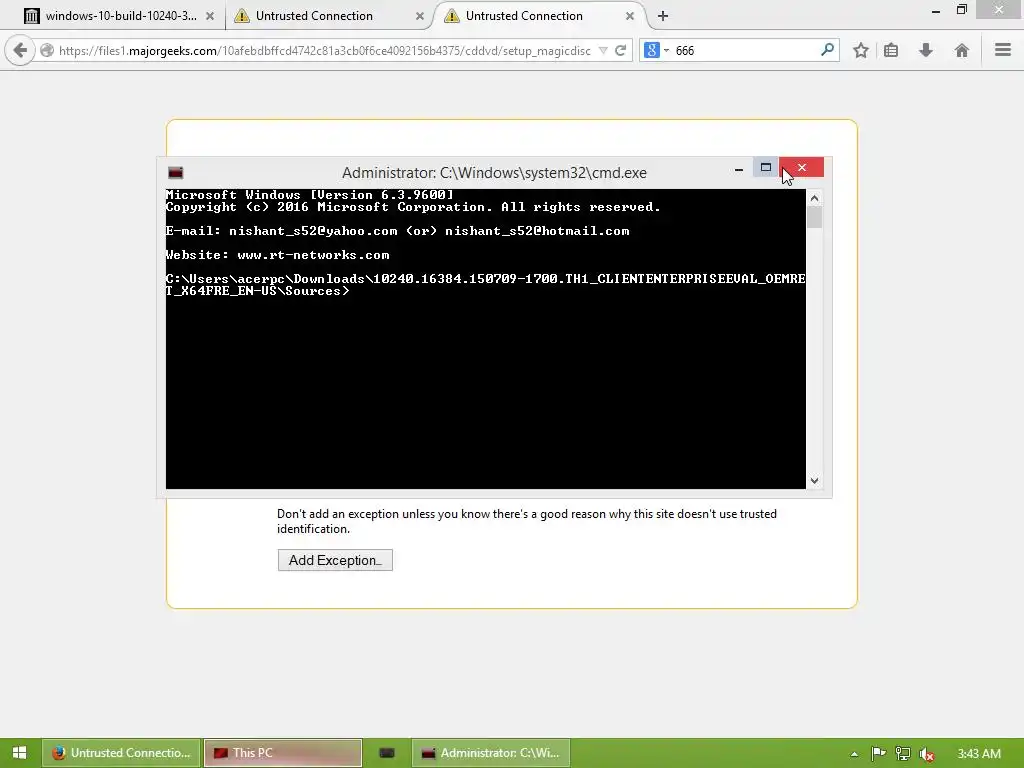Show hidden tray icons arrow
This screenshot has width=1024, height=768.
[854, 754]
